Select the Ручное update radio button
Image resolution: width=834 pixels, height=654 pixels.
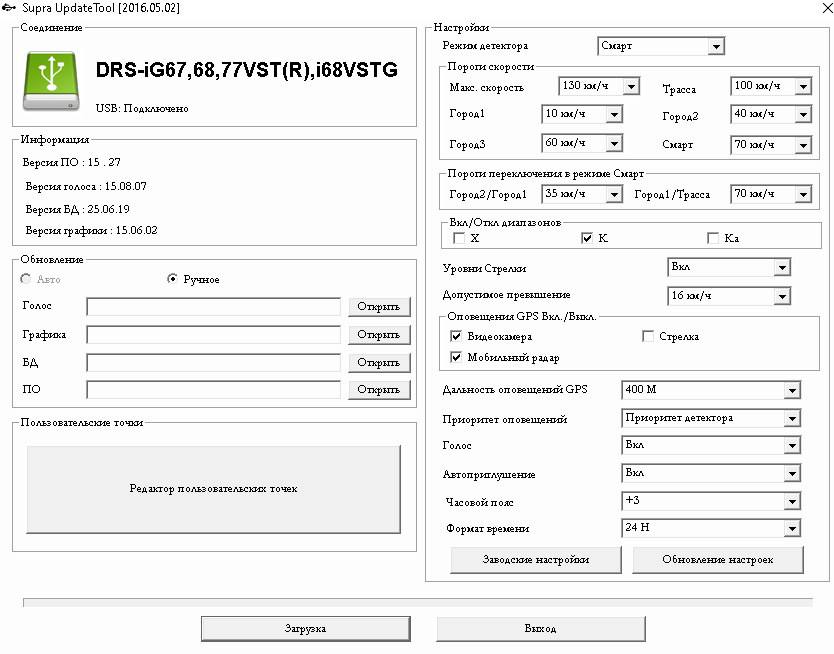pos(172,280)
